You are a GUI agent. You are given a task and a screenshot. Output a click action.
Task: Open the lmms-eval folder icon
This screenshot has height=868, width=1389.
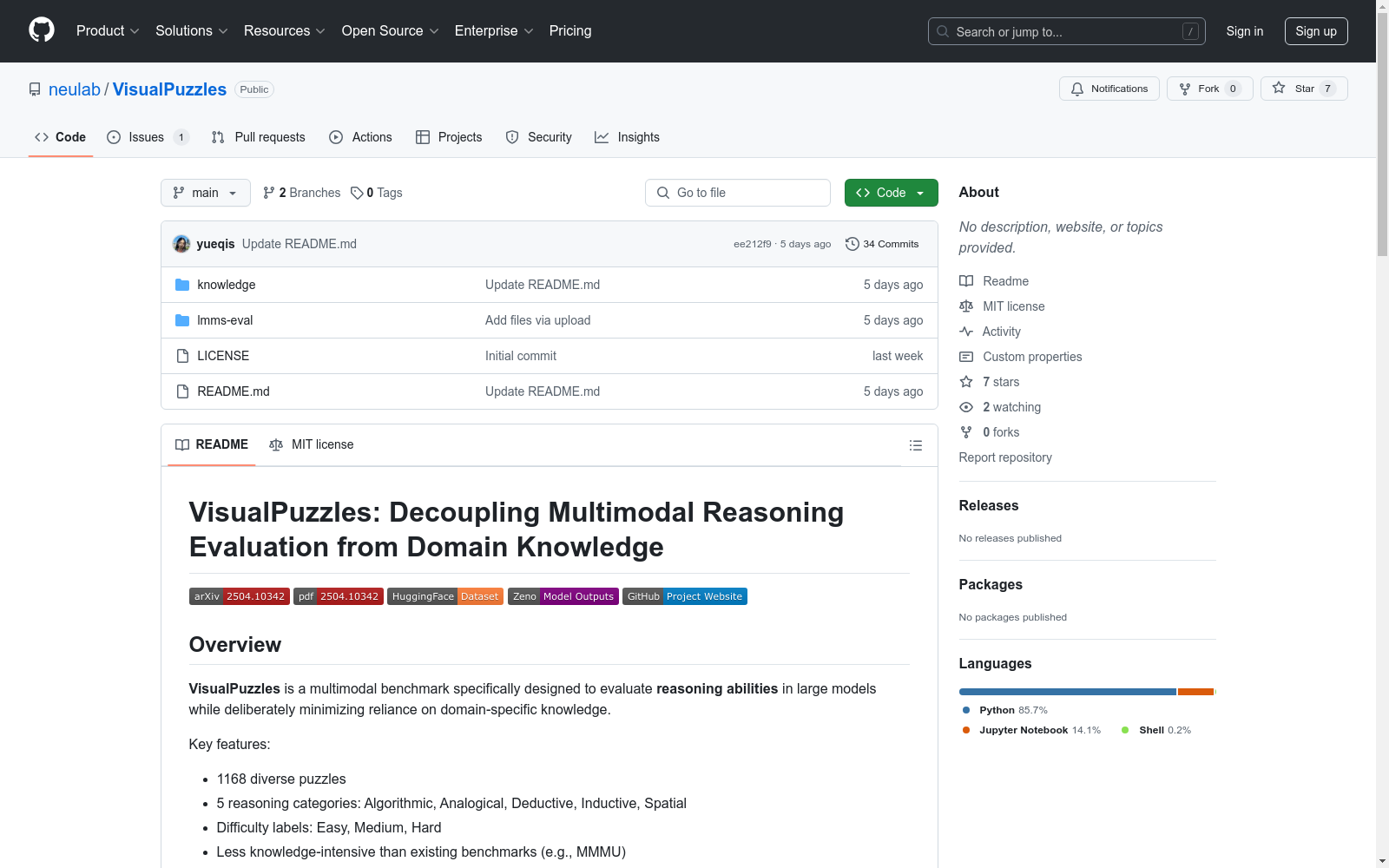point(182,320)
